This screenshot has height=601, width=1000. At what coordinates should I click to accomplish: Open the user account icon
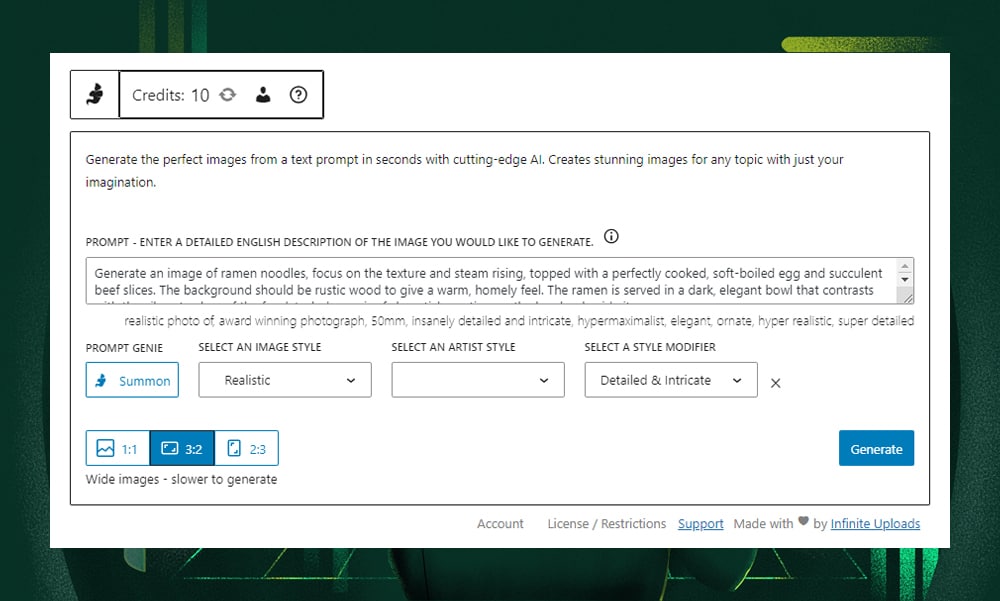click(x=263, y=95)
